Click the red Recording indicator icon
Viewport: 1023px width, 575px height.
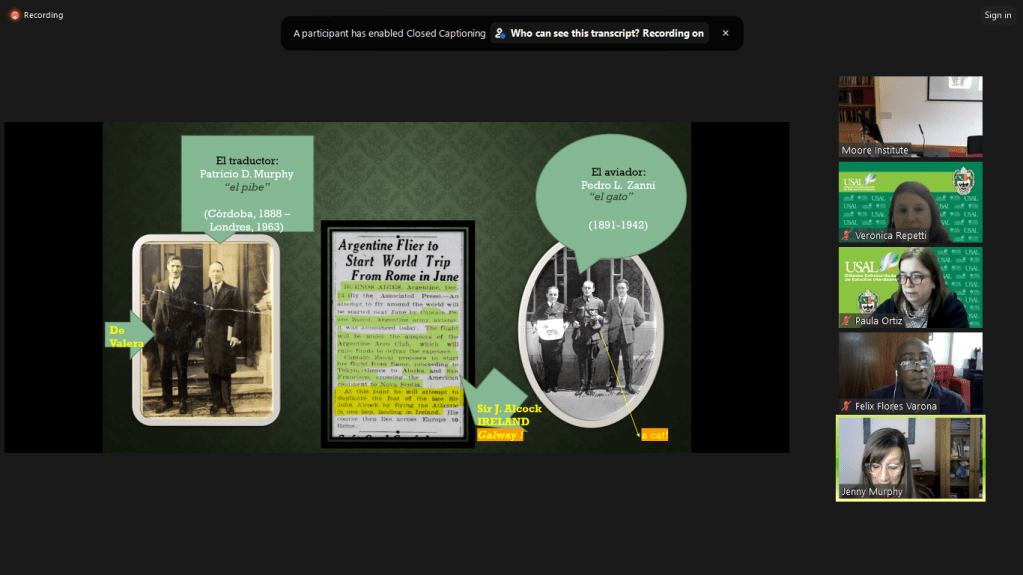[14, 15]
